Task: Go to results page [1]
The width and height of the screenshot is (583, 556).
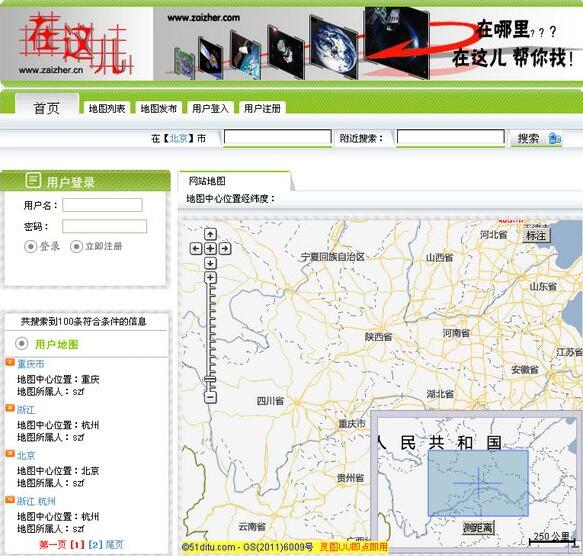Action: [77, 545]
